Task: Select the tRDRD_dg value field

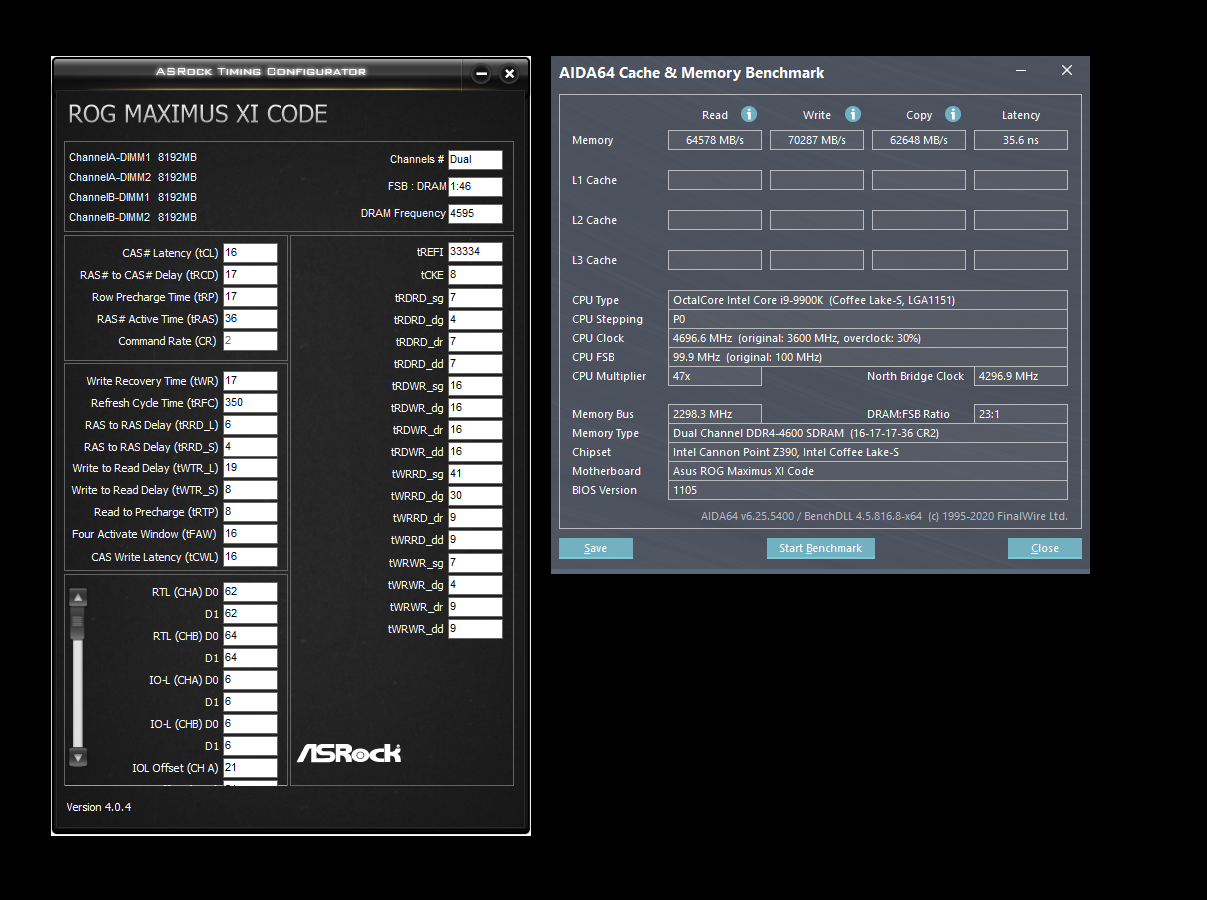Action: pyautogui.click(x=475, y=320)
